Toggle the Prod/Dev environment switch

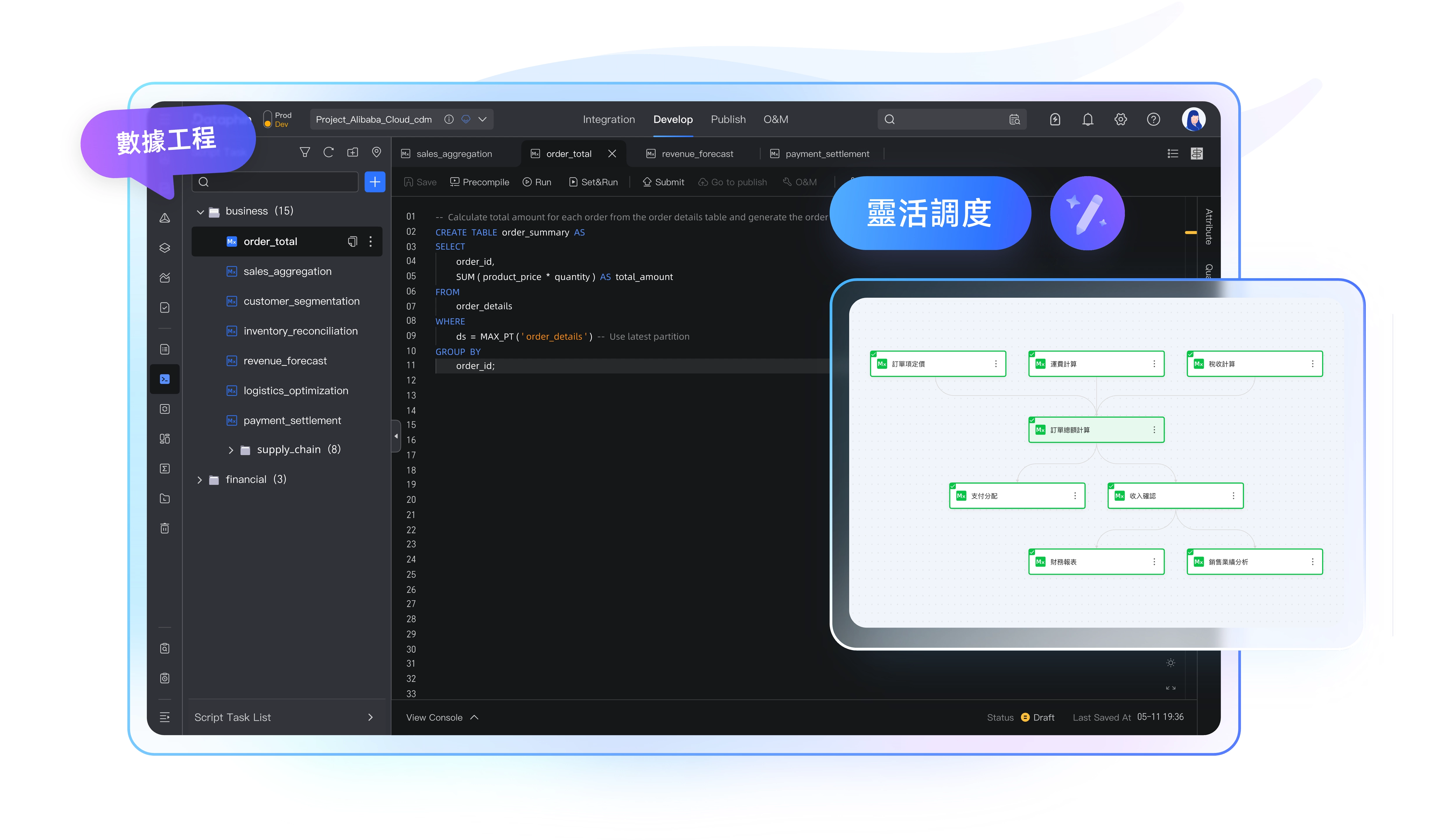tap(268, 119)
